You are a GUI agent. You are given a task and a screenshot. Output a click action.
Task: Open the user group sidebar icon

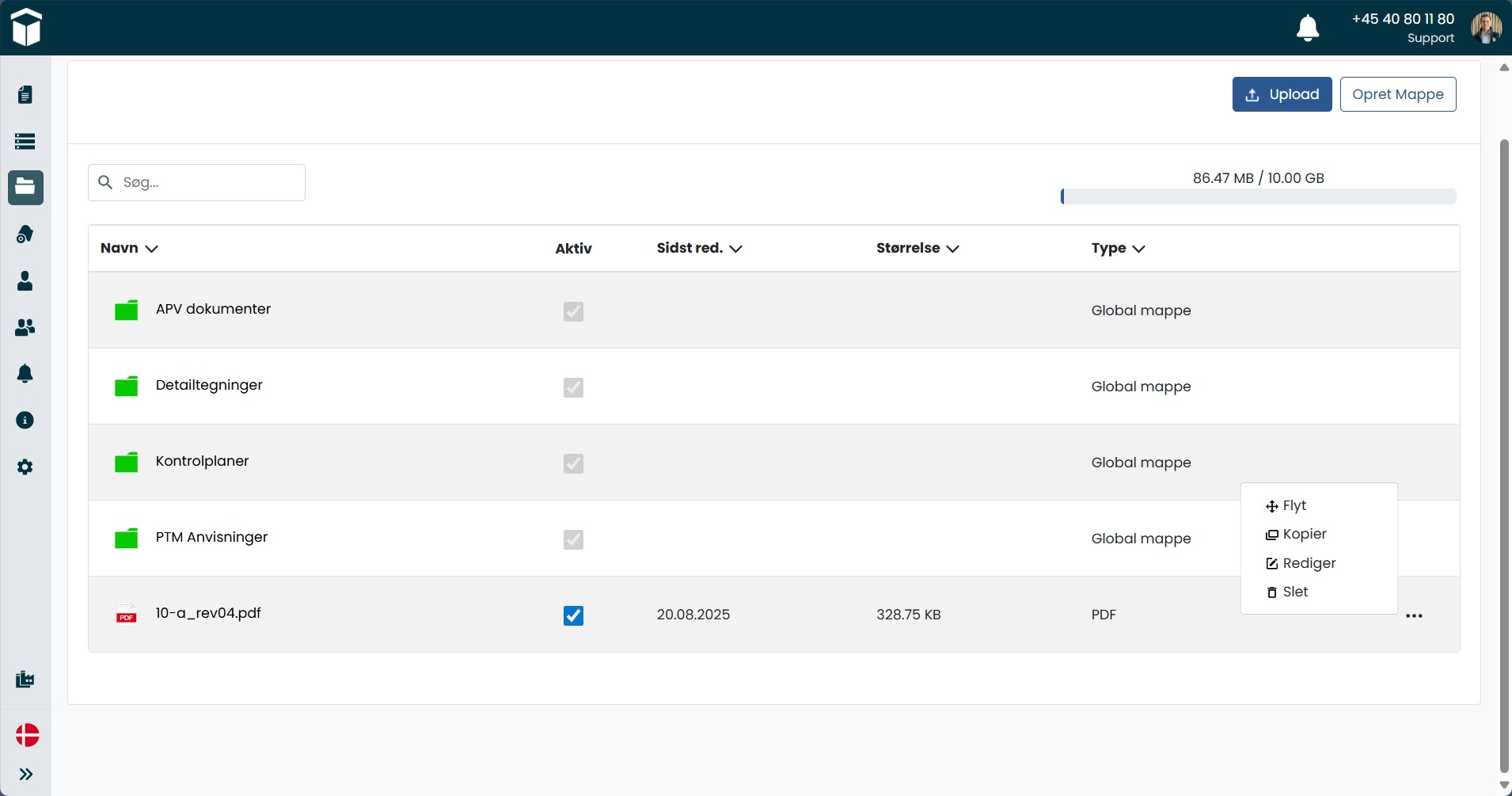pyautogui.click(x=25, y=327)
